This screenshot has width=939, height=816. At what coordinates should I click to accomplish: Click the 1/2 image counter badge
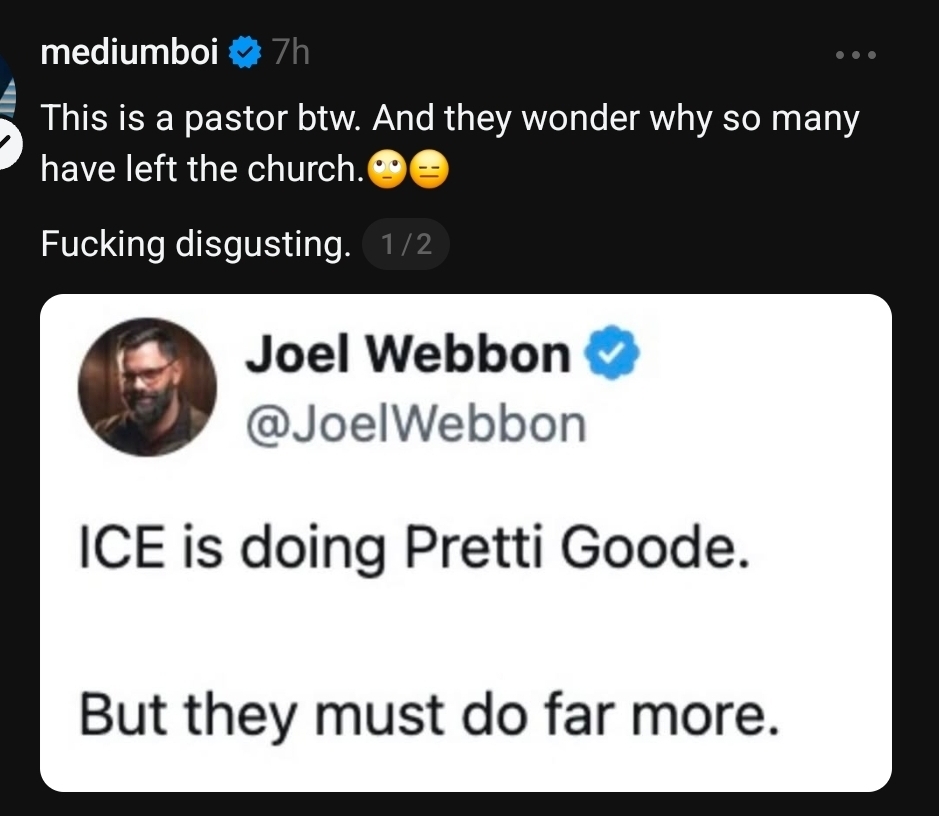click(x=405, y=244)
